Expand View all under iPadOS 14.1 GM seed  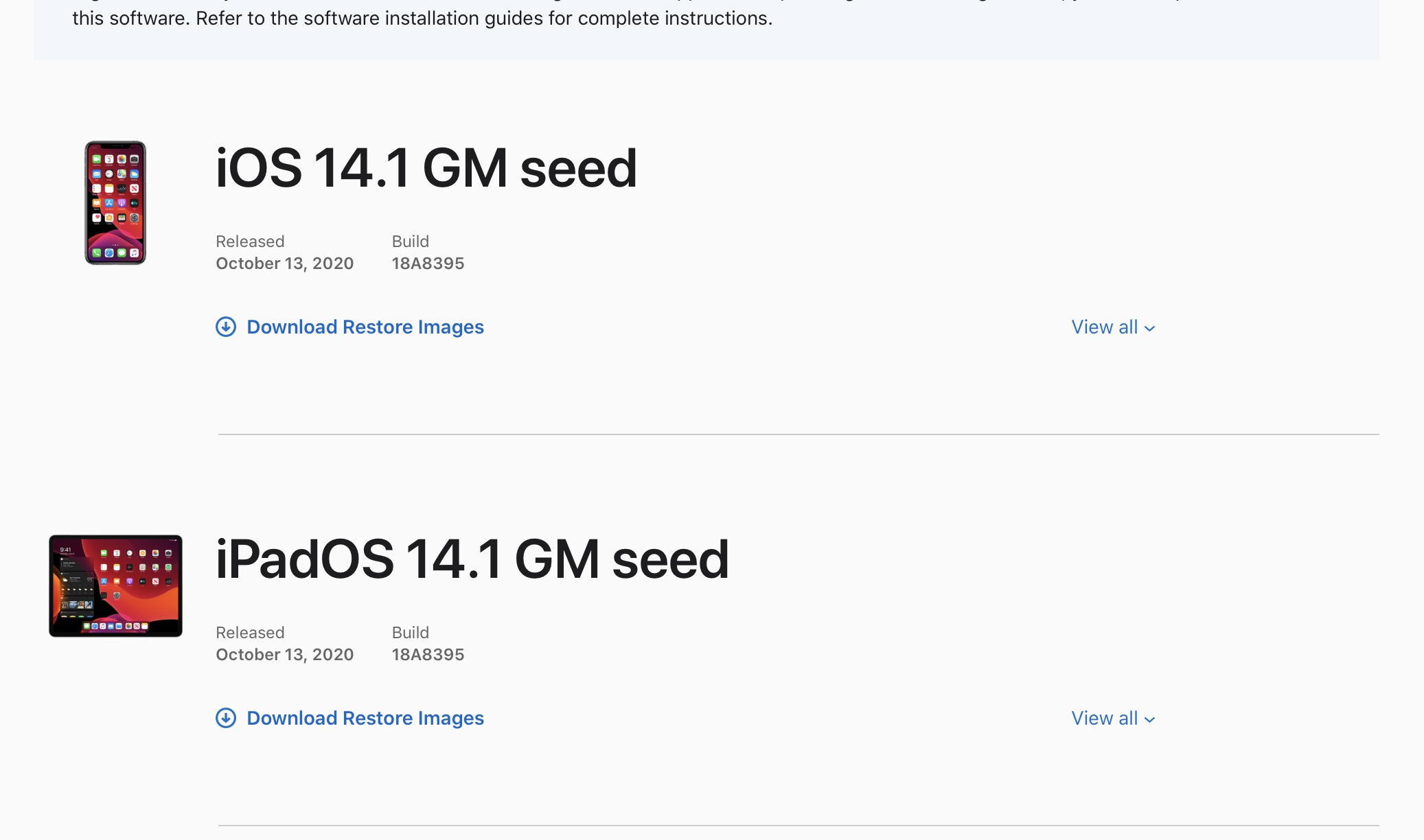point(1113,719)
